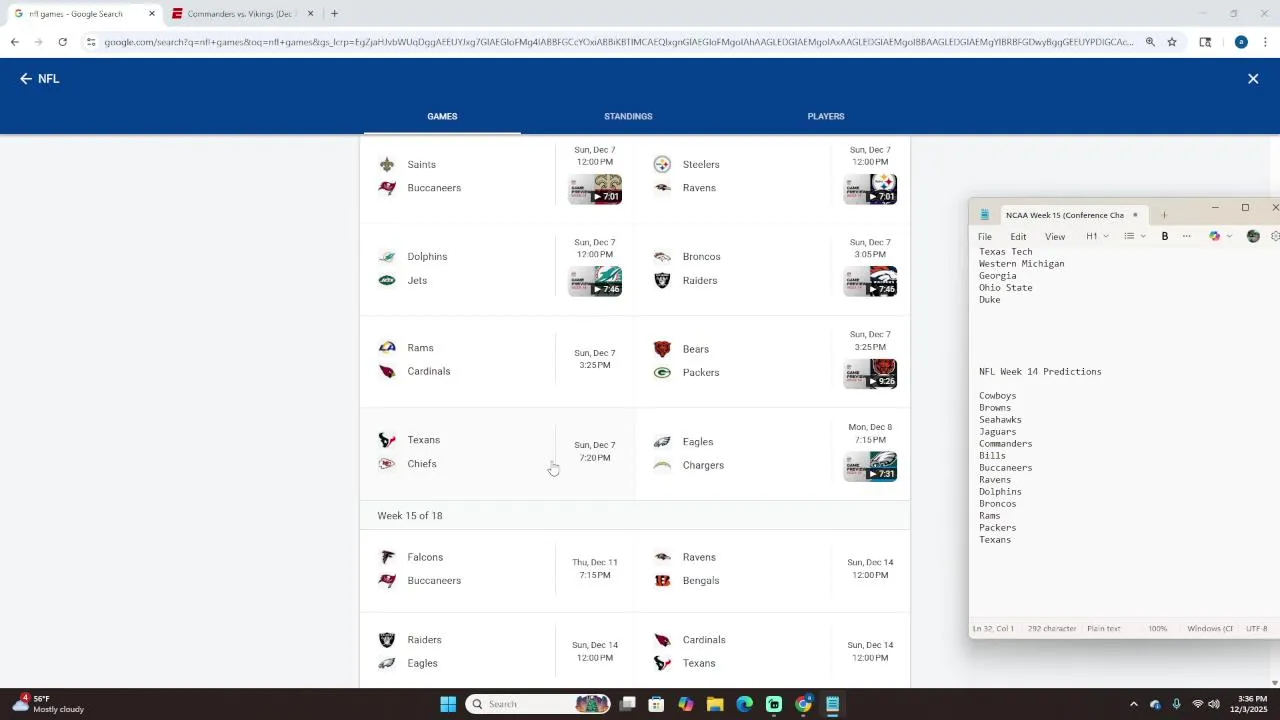Open Microsoft Store from the taskbar
The width and height of the screenshot is (1280, 720).
click(x=657, y=704)
